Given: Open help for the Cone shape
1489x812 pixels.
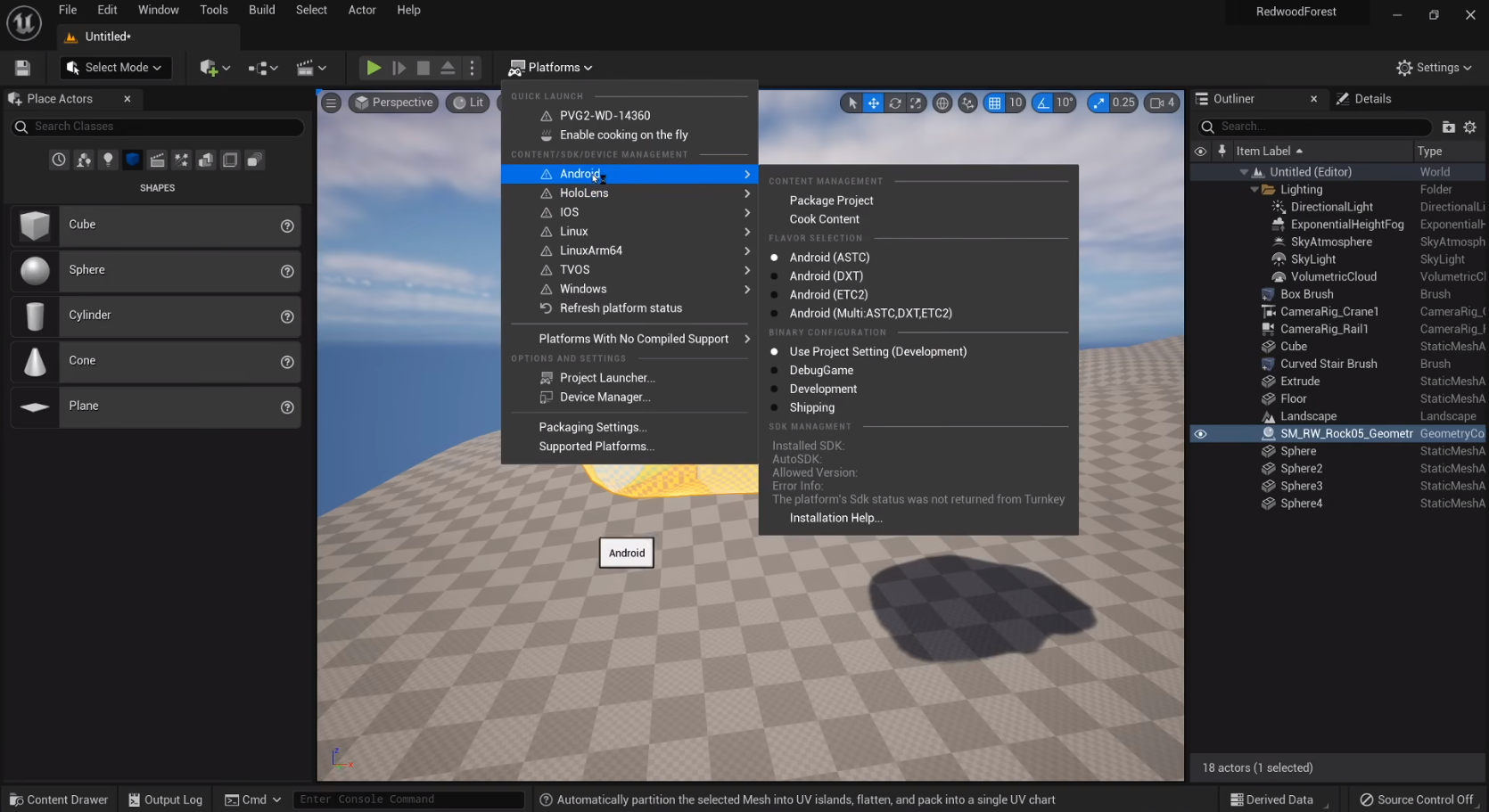Looking at the screenshot, I should (287, 362).
